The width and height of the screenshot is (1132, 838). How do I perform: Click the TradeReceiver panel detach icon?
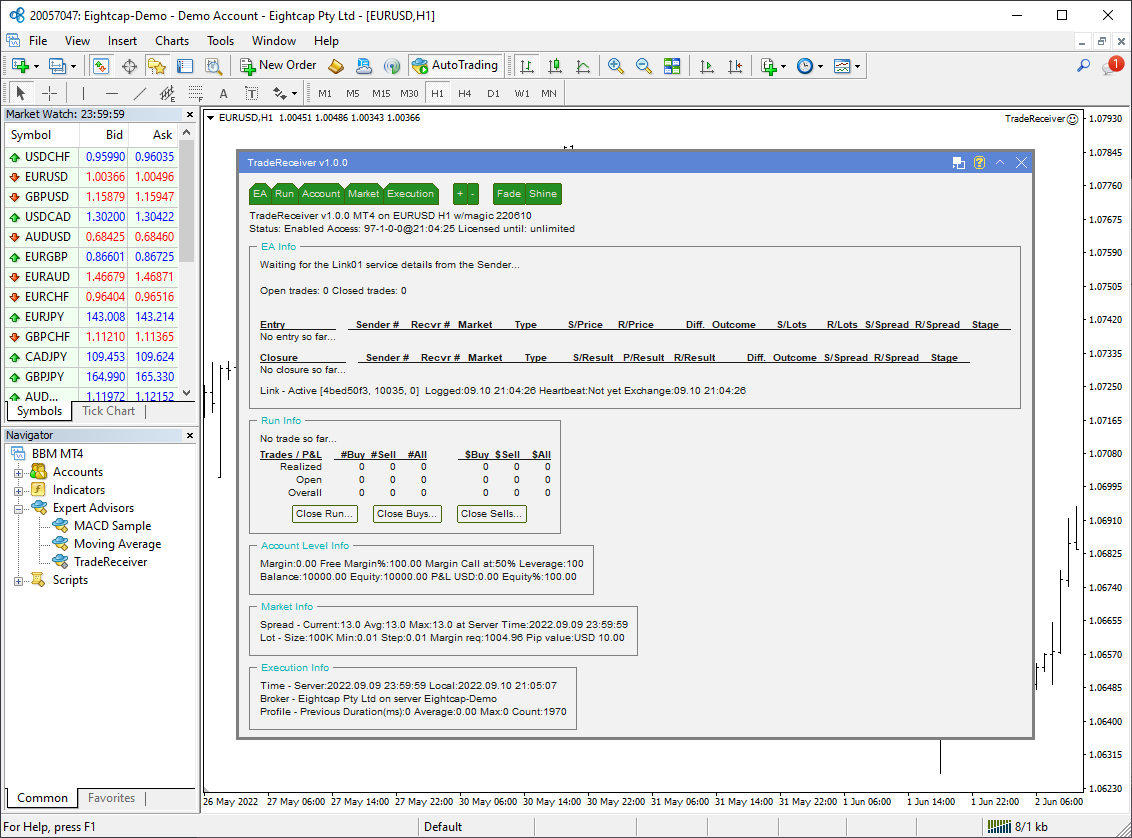point(959,163)
